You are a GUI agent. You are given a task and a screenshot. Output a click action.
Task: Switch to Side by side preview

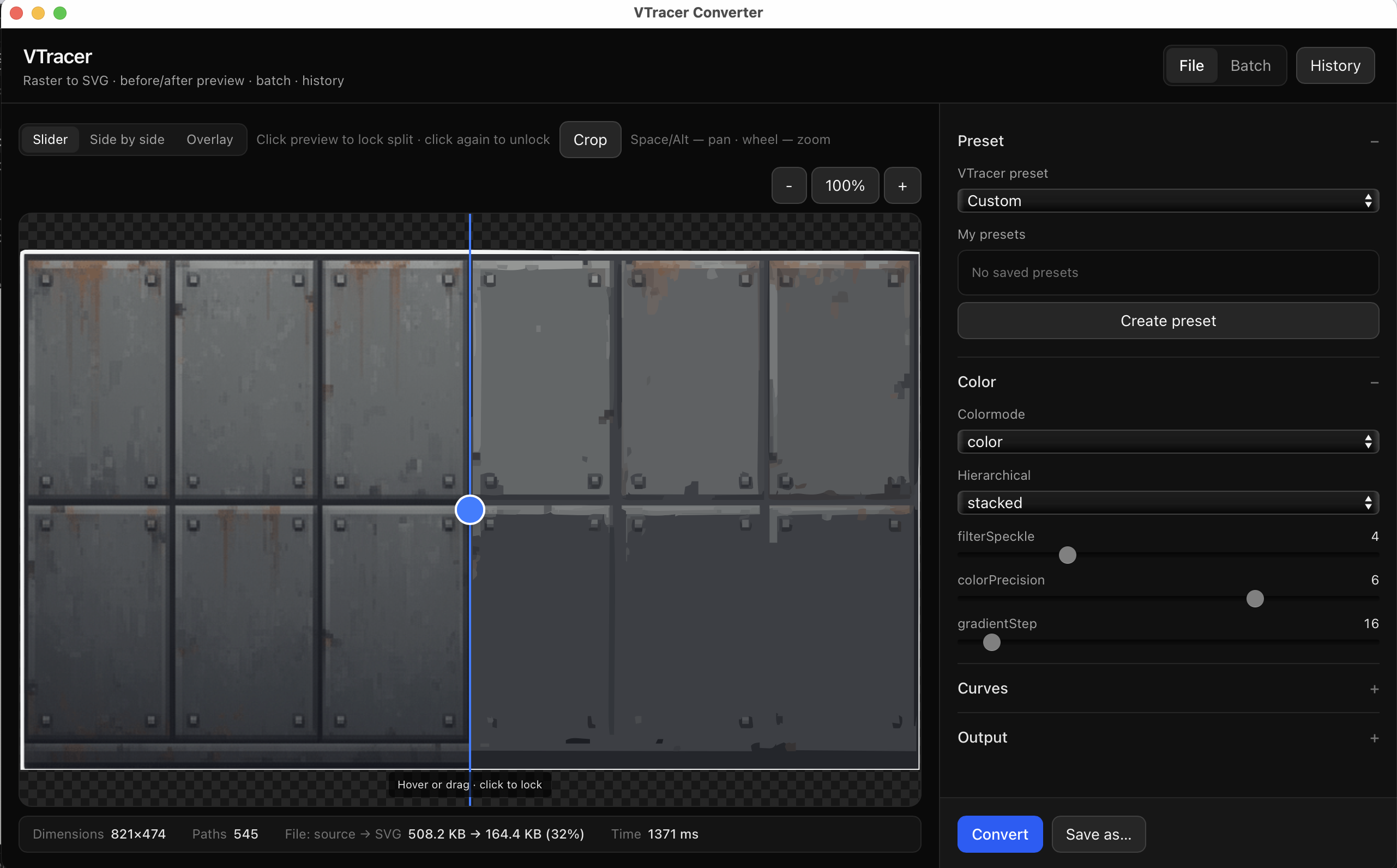coord(127,140)
